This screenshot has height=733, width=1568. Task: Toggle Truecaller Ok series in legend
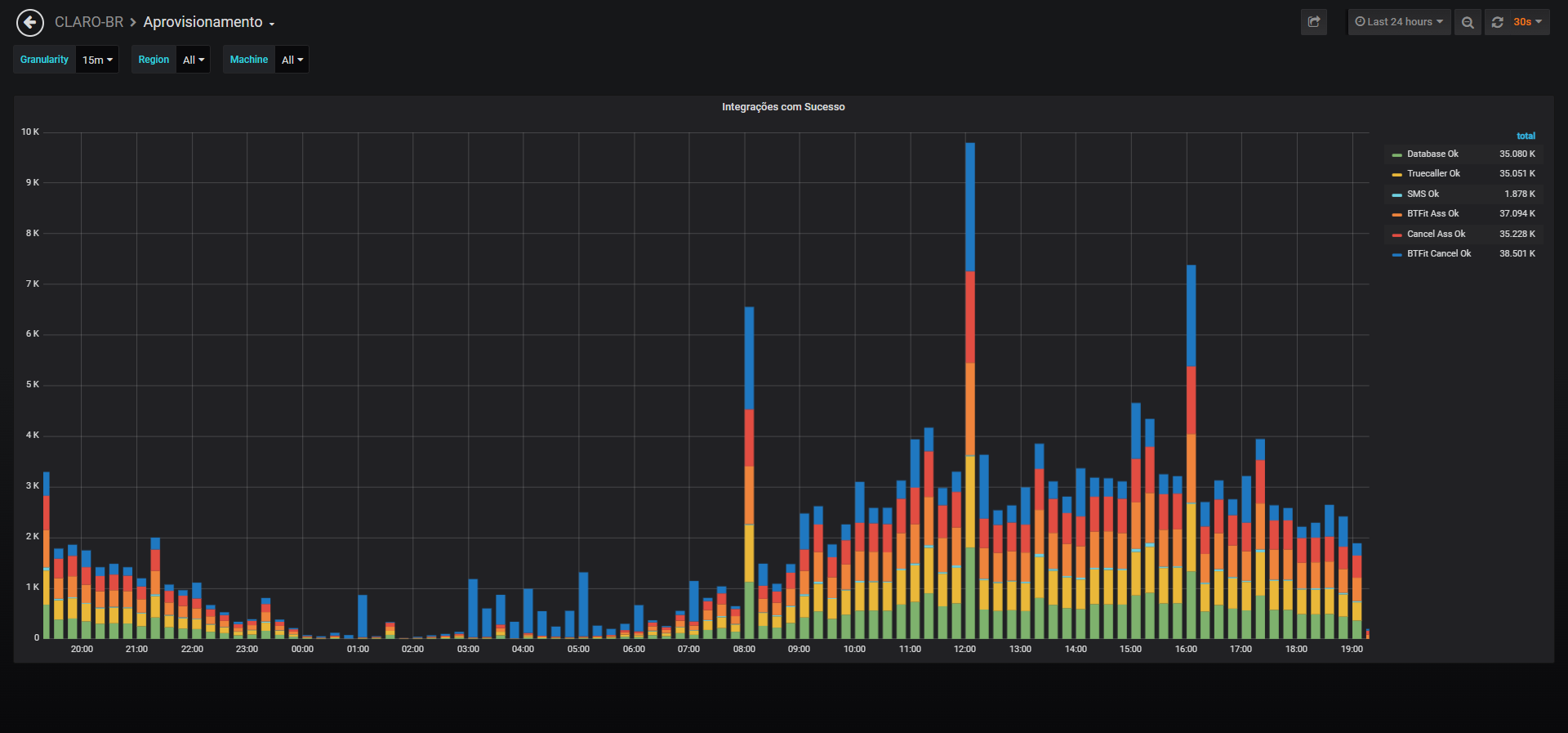[1433, 173]
